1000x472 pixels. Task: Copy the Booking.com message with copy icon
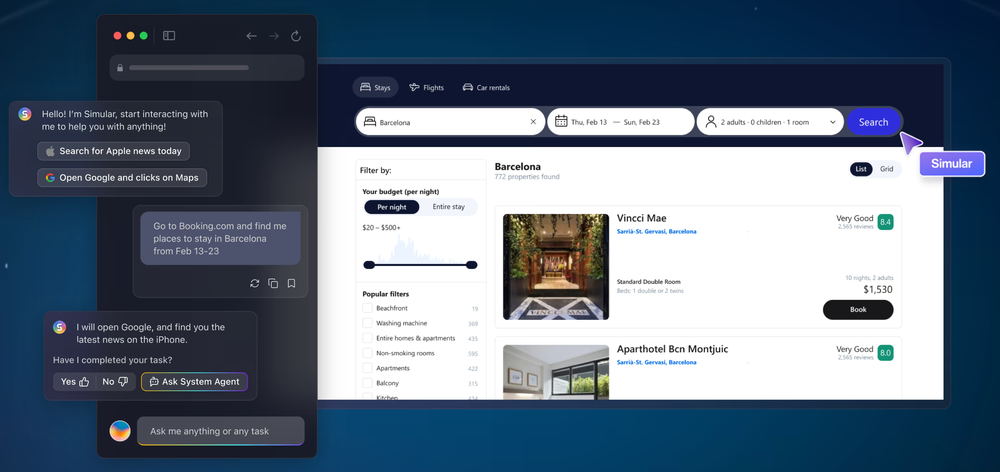pos(273,283)
